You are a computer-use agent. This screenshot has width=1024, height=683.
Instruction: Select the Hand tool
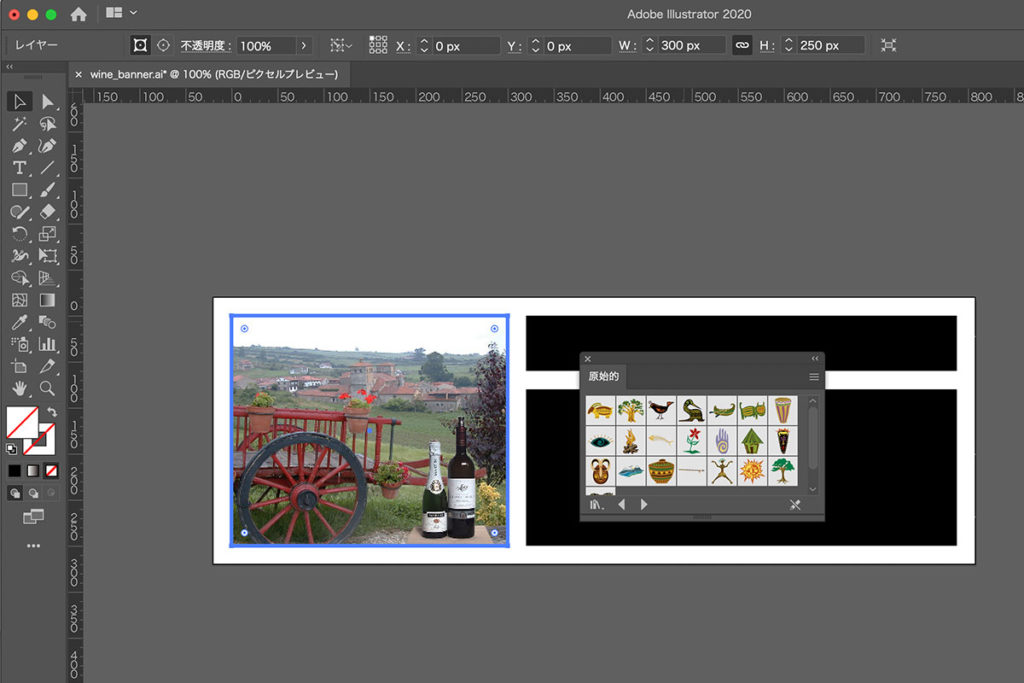coord(19,388)
